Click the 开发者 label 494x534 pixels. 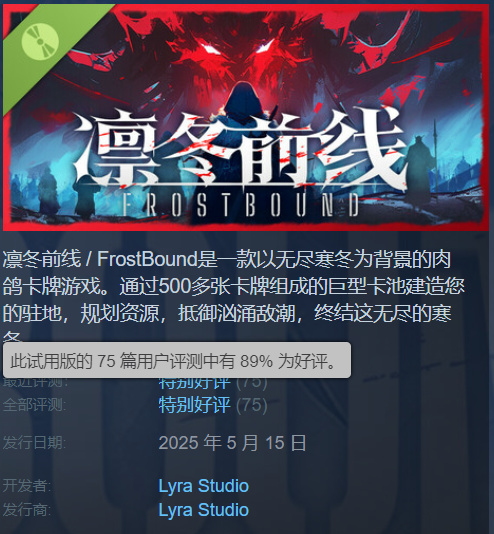coord(27,486)
